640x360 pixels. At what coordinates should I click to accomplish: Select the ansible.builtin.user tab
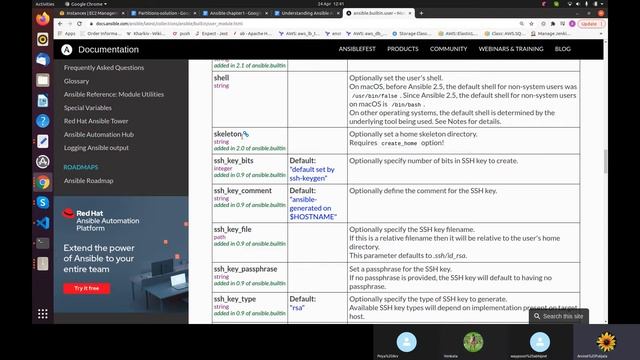[x=378, y=13]
